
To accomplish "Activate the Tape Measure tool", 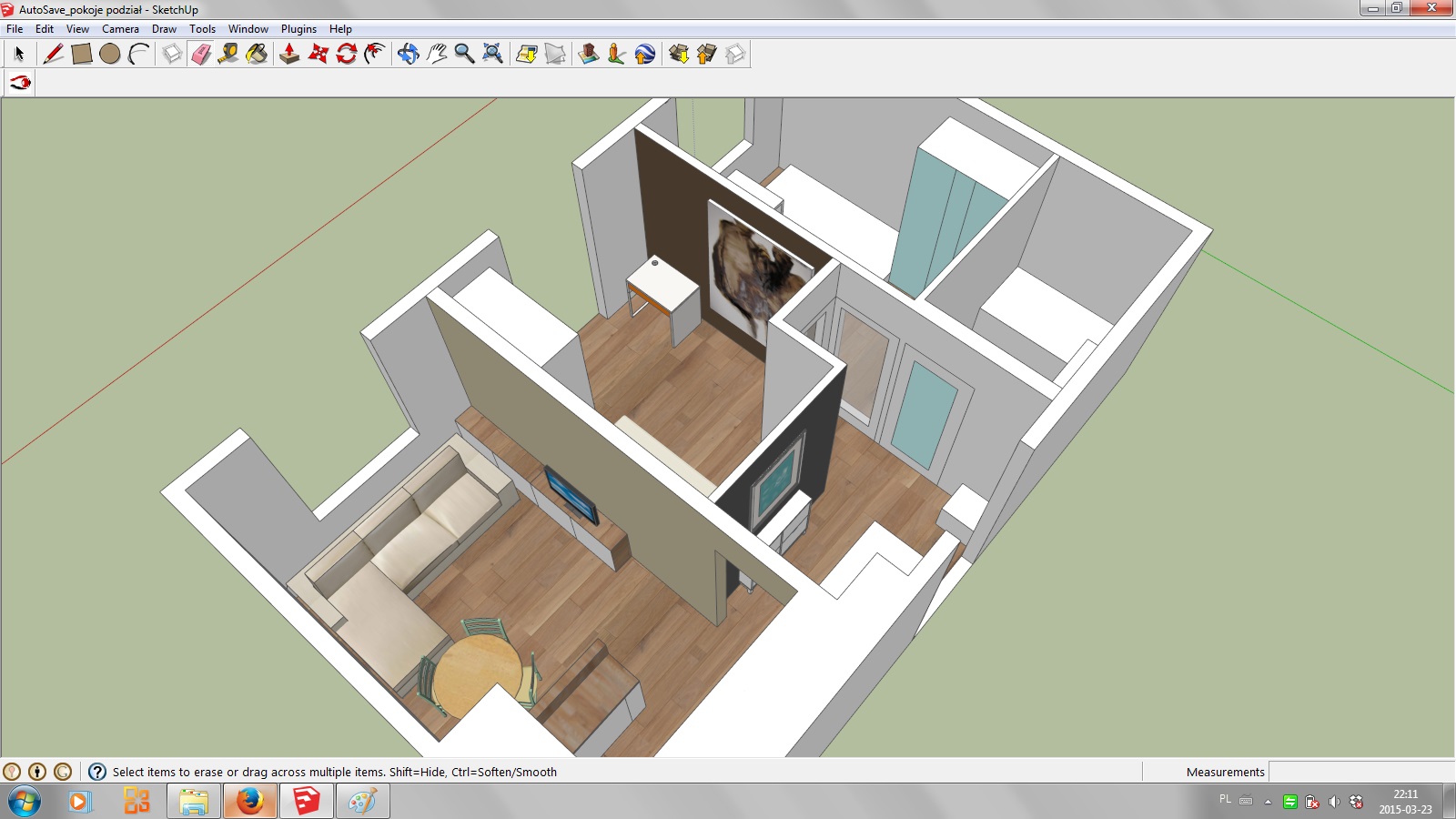I will tap(228, 55).
